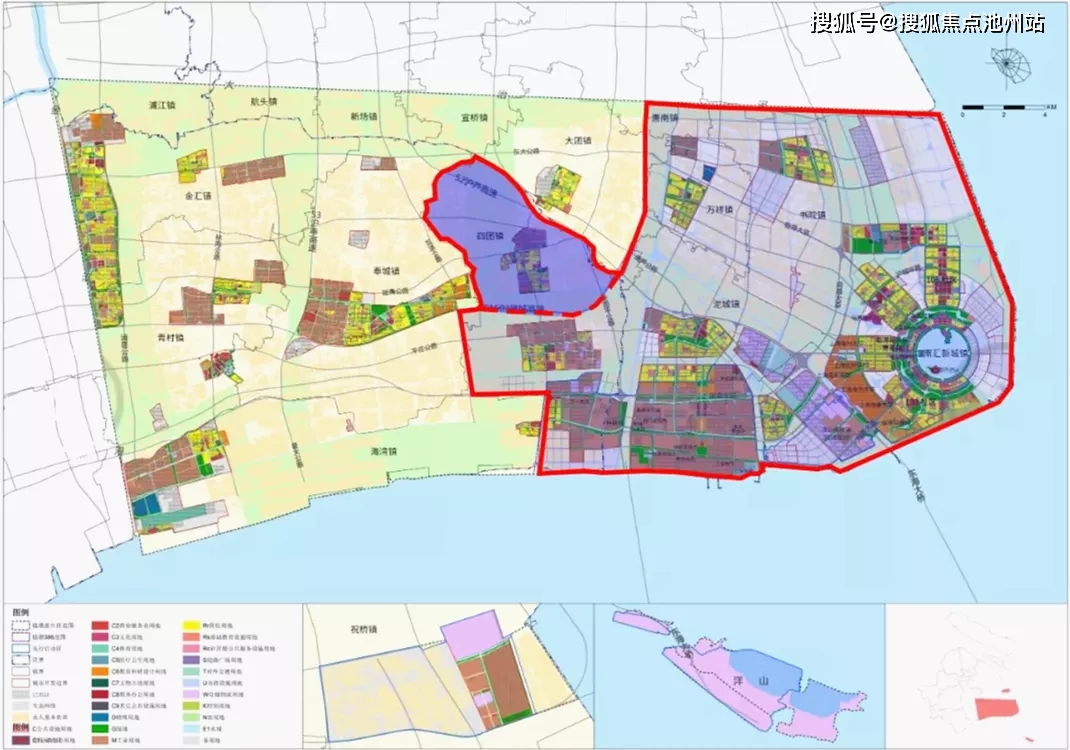The image size is (1070, 750).
Task: Select the 大团镇 town label
Action: coord(578,141)
